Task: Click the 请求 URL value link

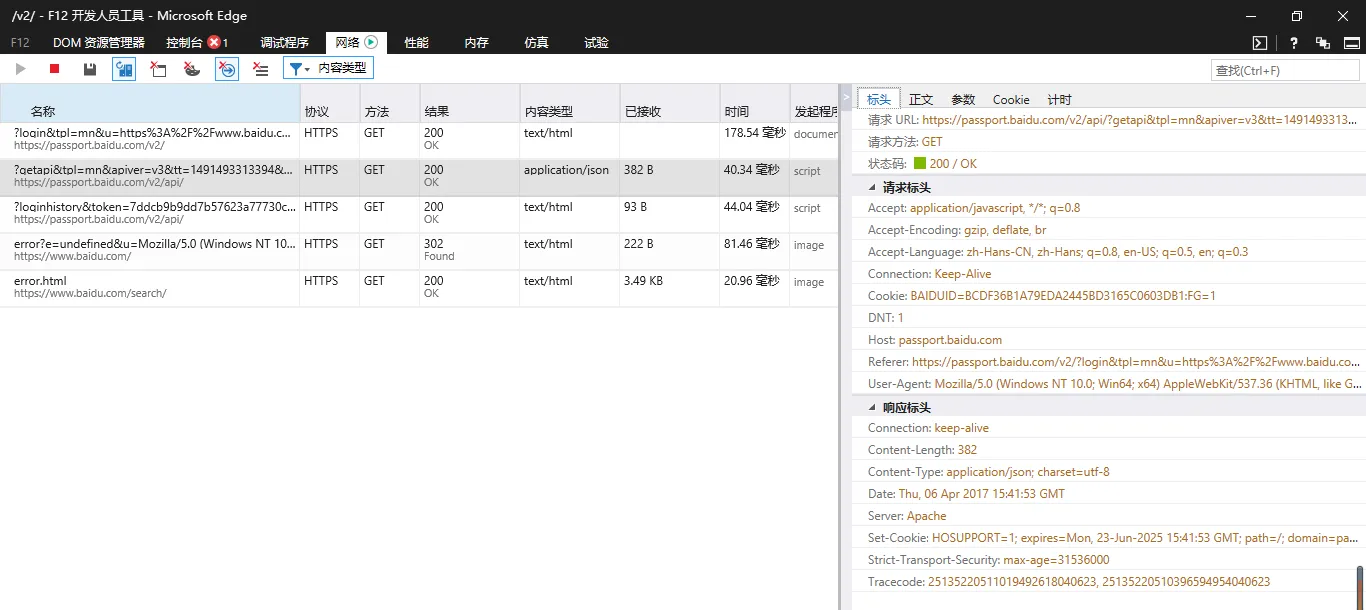Action: click(1141, 120)
